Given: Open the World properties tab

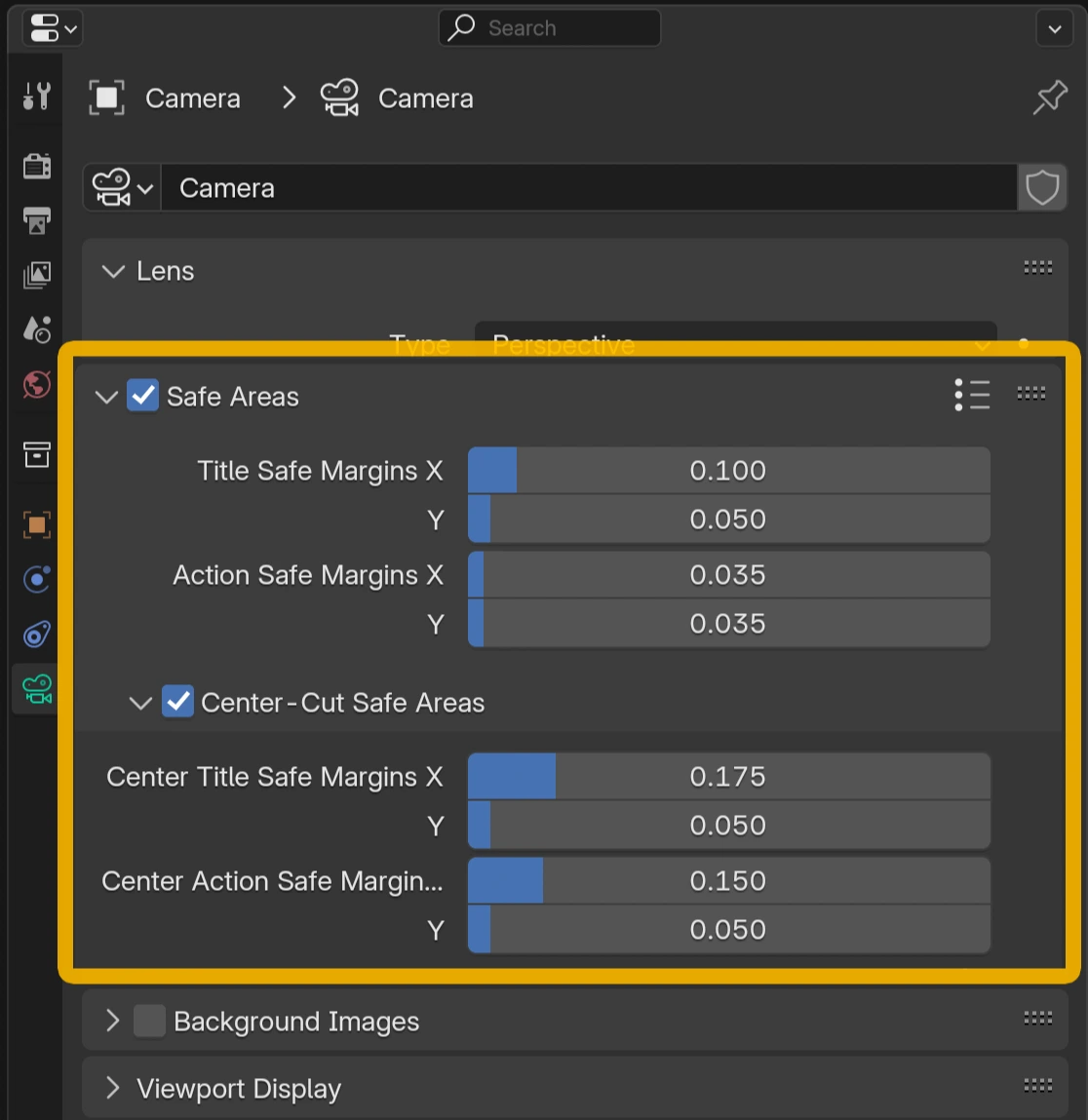Looking at the screenshot, I should (x=37, y=385).
